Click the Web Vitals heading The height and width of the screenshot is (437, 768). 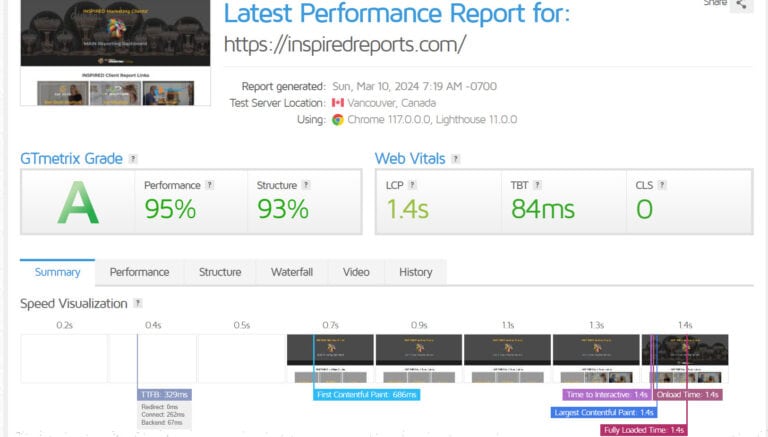[410, 159]
